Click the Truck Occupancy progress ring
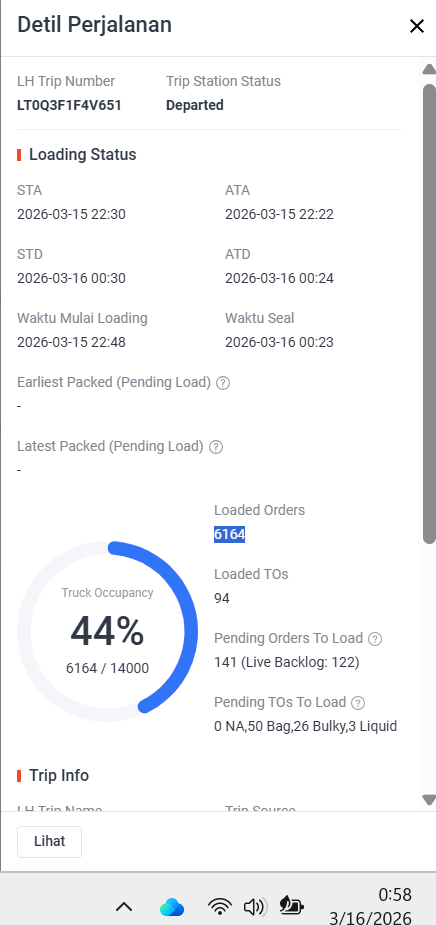 [x=107, y=631]
